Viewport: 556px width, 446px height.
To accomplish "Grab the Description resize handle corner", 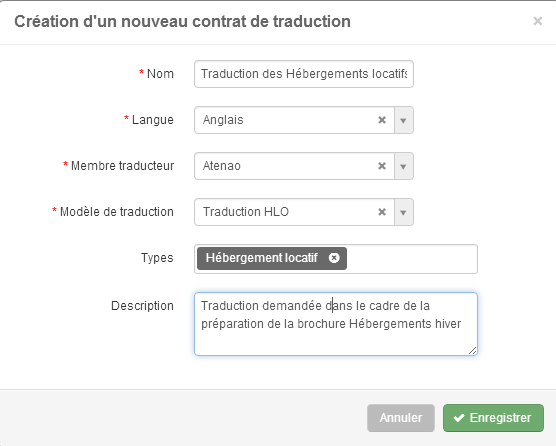I will 472,351.
